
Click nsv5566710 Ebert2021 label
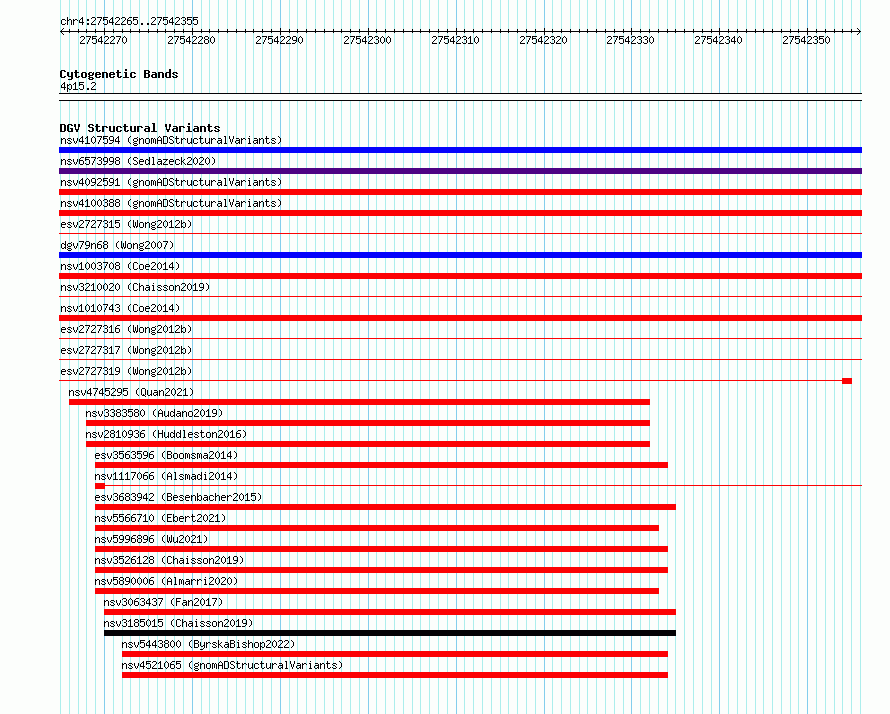click(160, 518)
